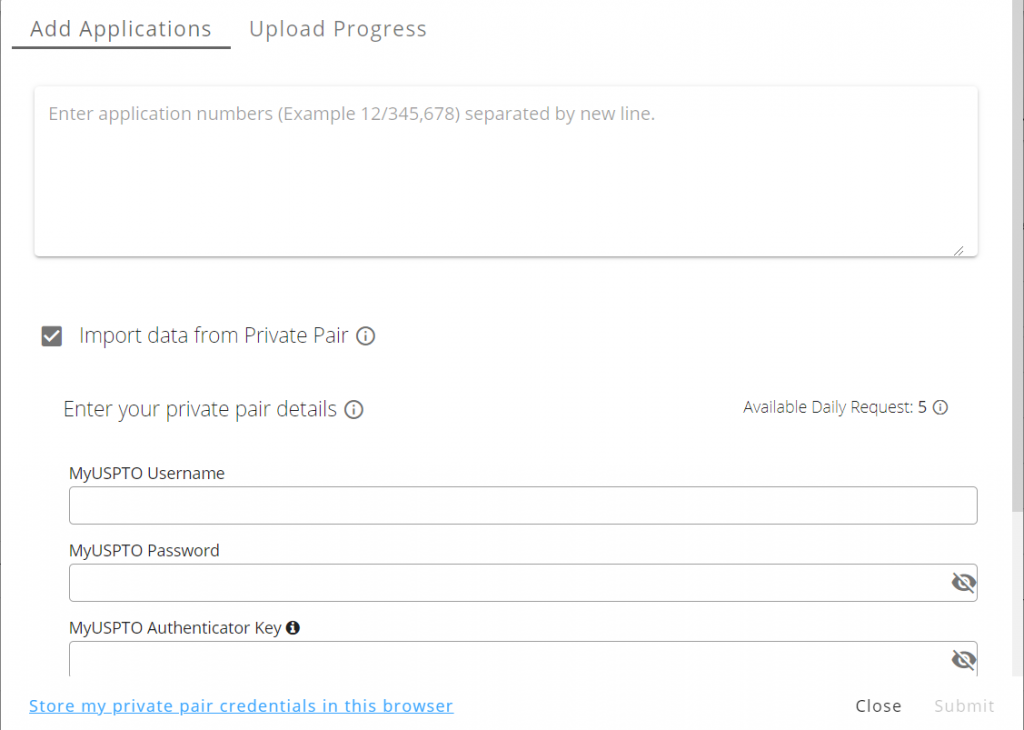Focus the MyUSPTO Username field
Image resolution: width=1024 pixels, height=730 pixels.
pos(523,505)
